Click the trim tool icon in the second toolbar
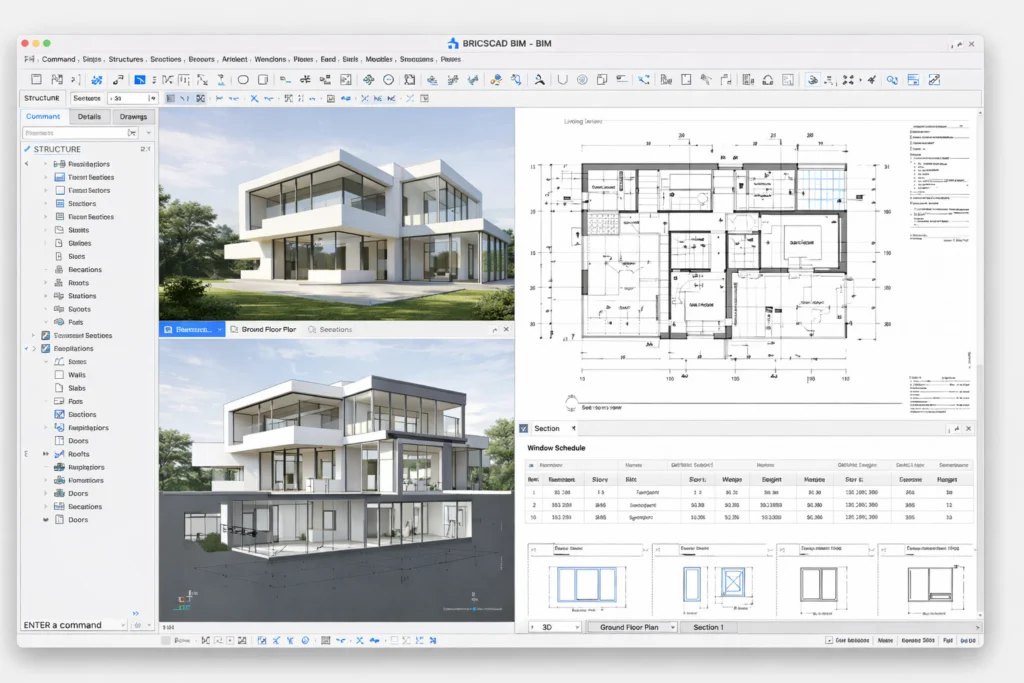The height and width of the screenshot is (683, 1024). (253, 97)
